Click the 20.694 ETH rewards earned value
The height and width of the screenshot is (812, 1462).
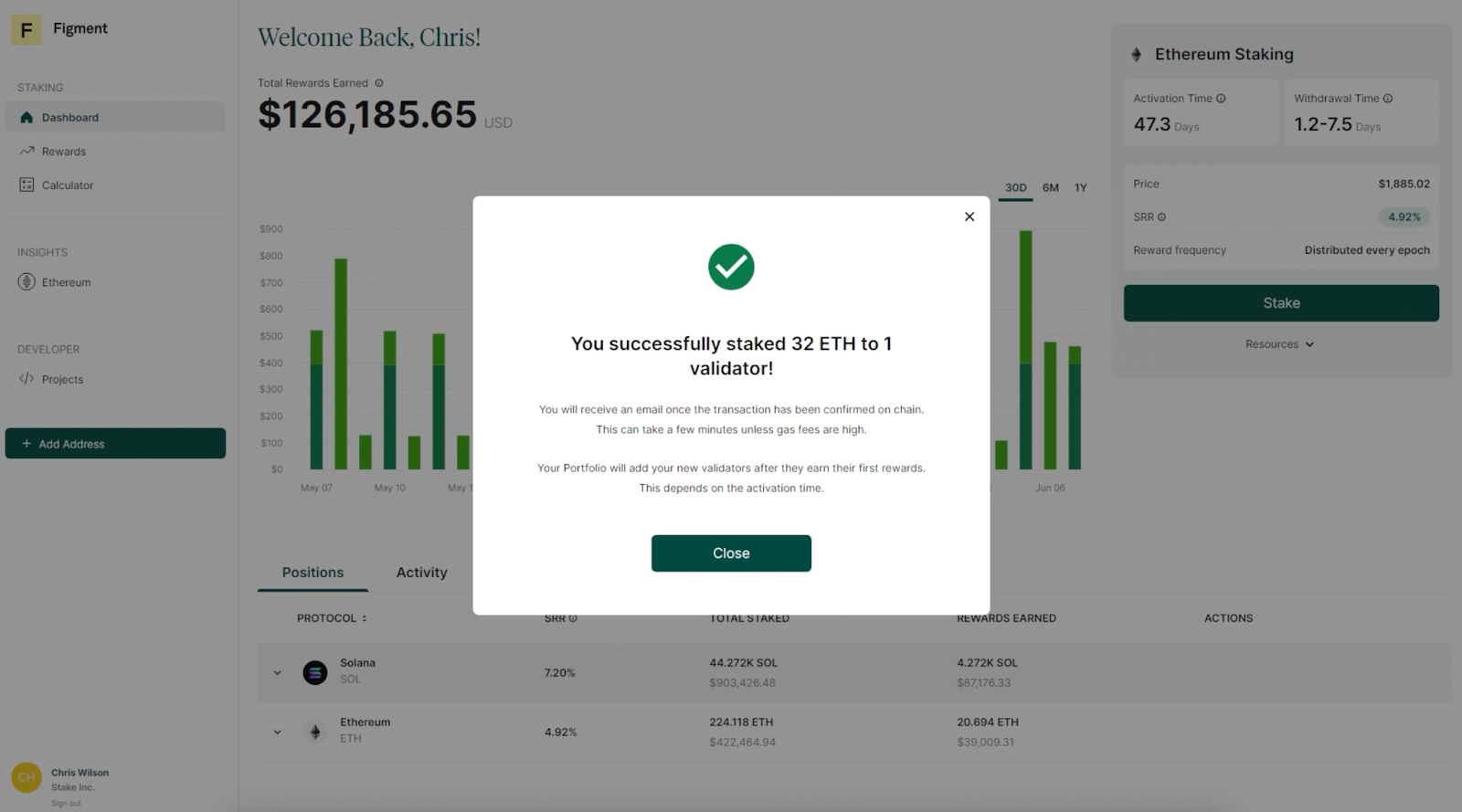[x=988, y=722]
